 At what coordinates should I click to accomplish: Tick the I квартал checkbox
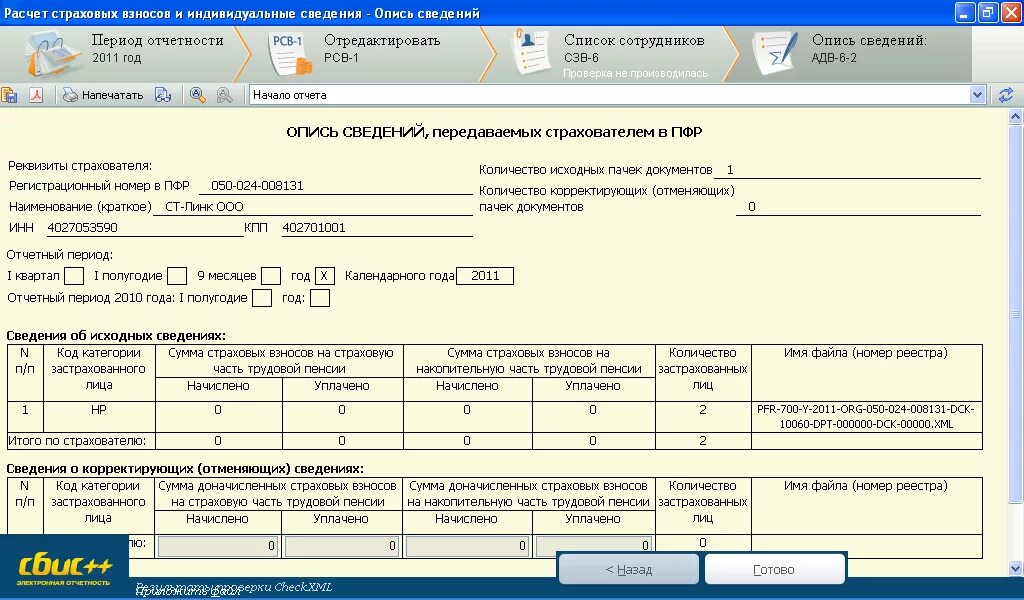coord(74,276)
